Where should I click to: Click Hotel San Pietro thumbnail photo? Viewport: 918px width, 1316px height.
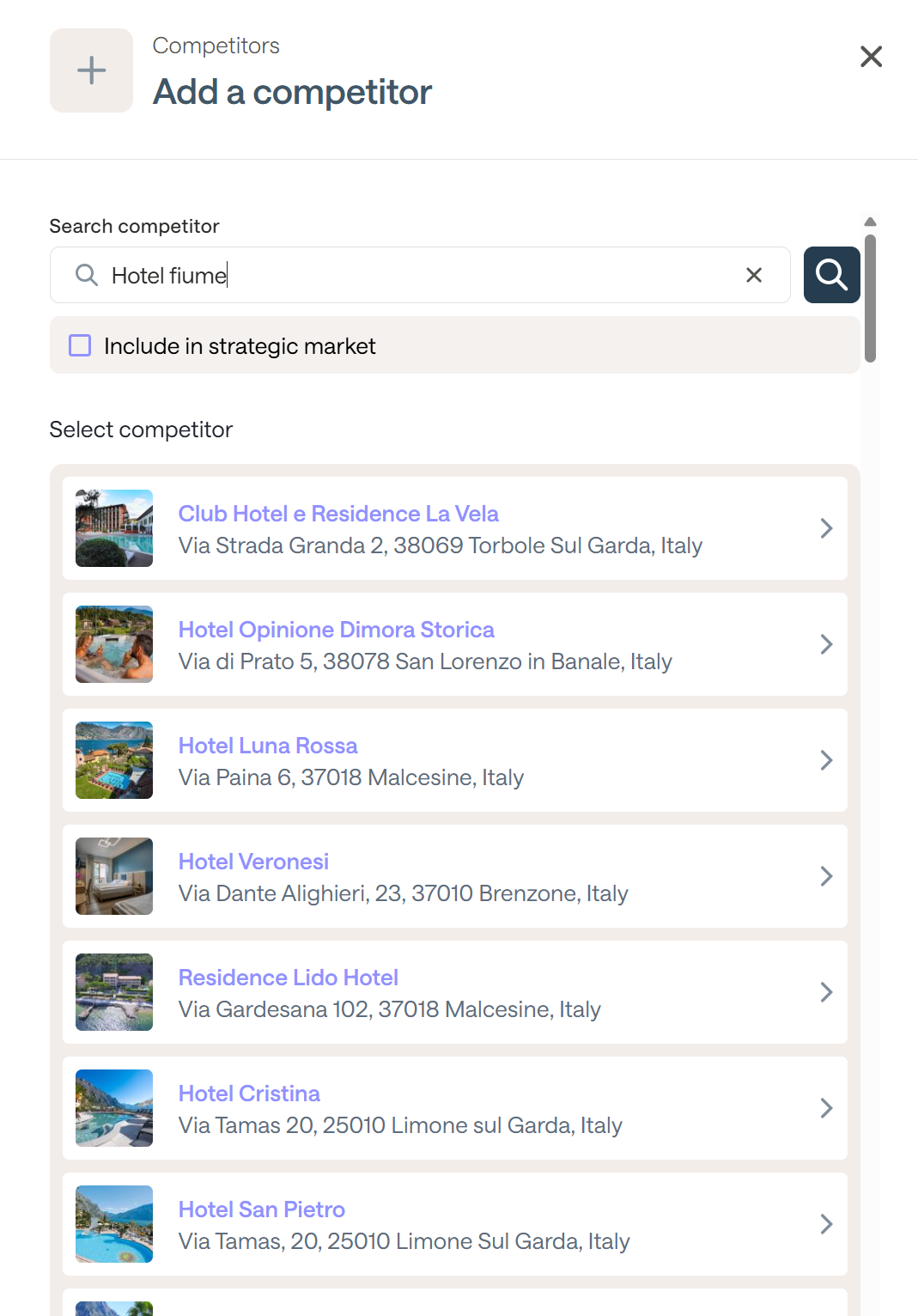coord(114,1224)
